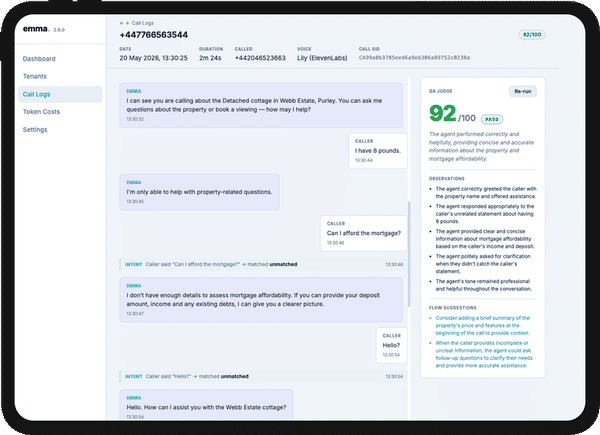Click Emma's mortgage affordability reply

261,300
